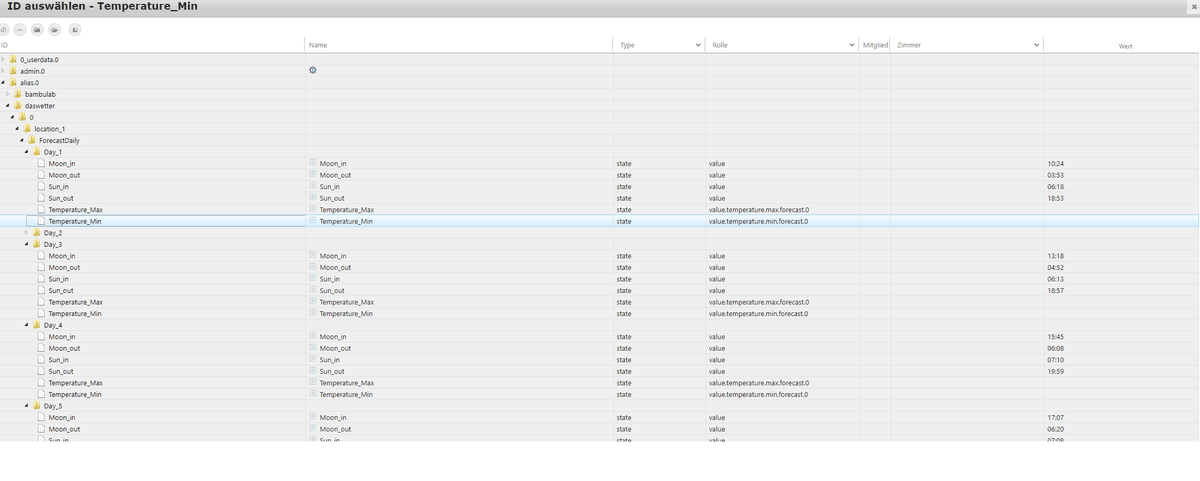Collapse the Day_3 tree node
Image resolution: width=1200 pixels, height=481 pixels.
(27, 244)
